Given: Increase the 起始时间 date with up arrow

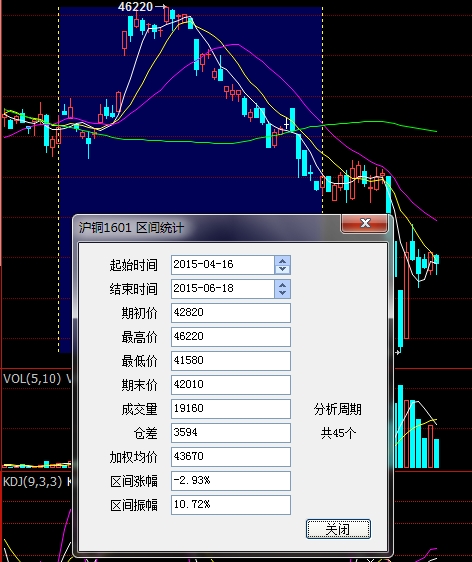Looking at the screenshot, I should tap(282, 261).
